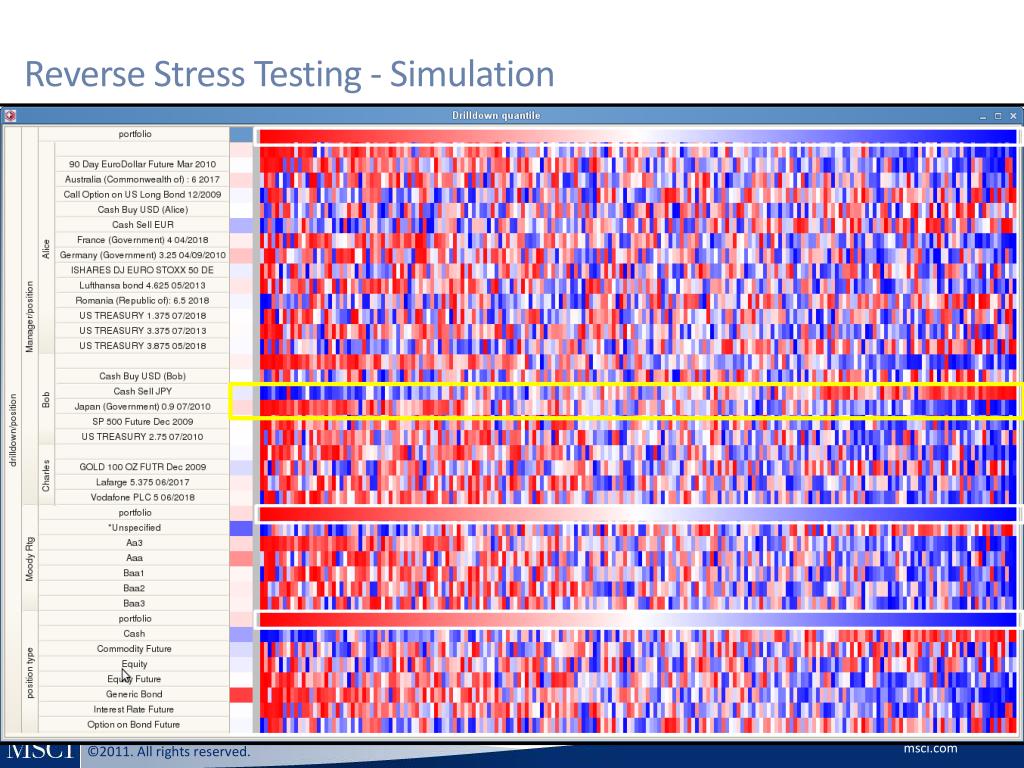Select the Equity Future label

135,679
